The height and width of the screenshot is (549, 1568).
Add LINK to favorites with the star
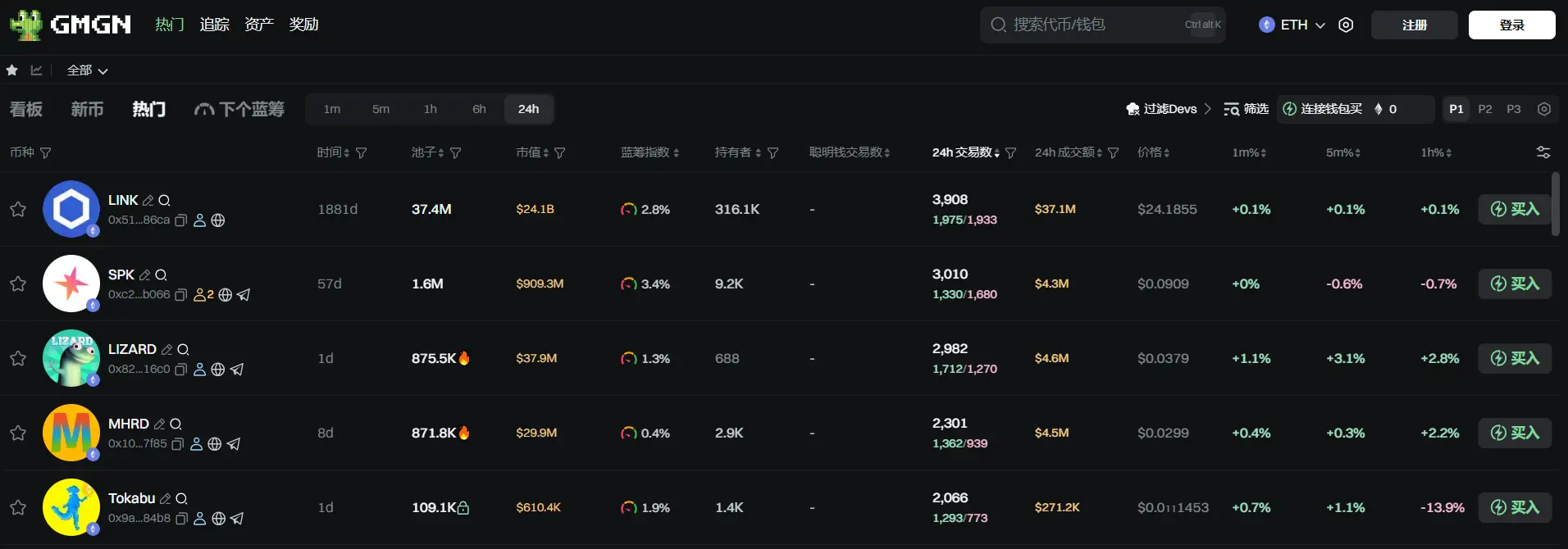coord(18,210)
